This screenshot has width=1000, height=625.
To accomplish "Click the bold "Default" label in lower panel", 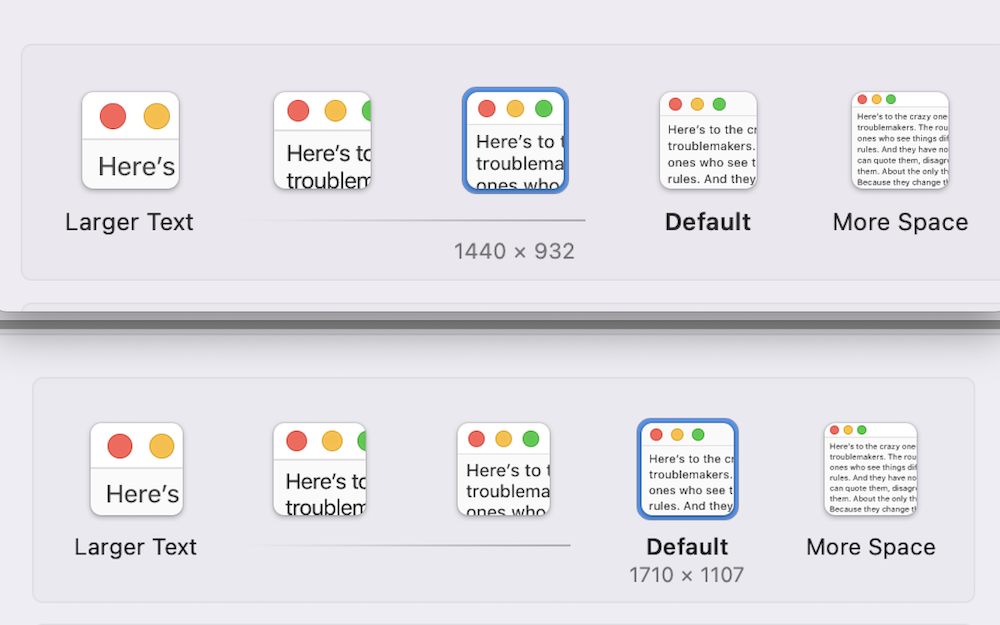I will 687,547.
